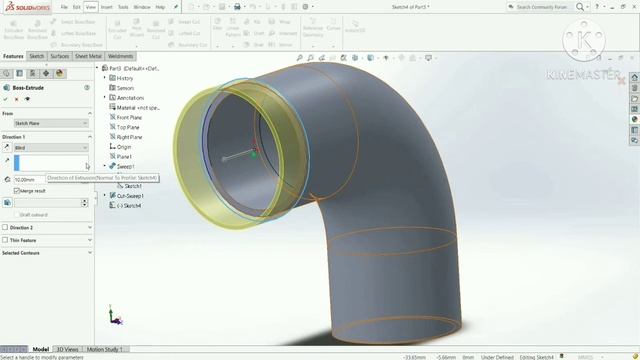This screenshot has height=360, width=640.
Task: Reverse Direction 1 extrude direction button
Action: tap(7, 147)
